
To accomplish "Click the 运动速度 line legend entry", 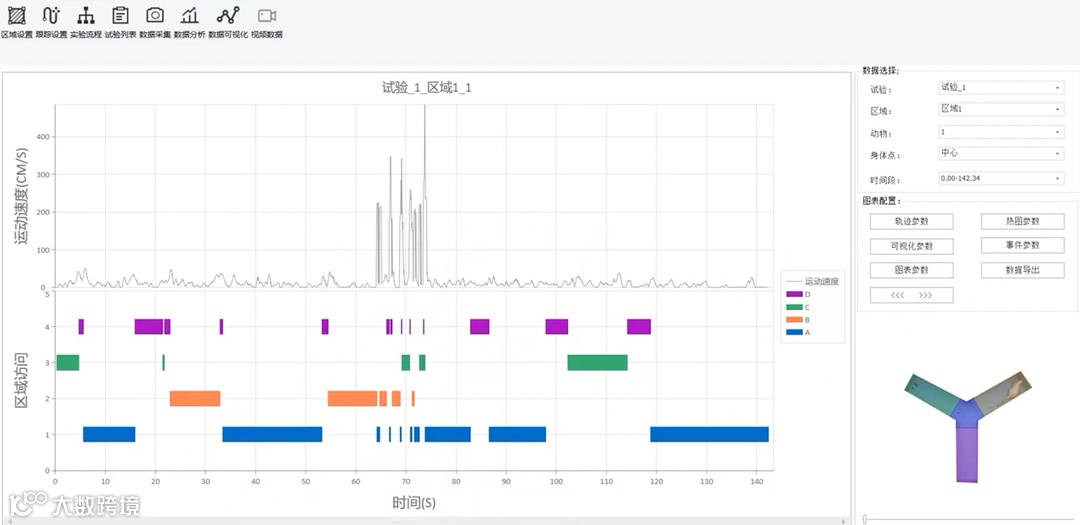I will (x=813, y=281).
